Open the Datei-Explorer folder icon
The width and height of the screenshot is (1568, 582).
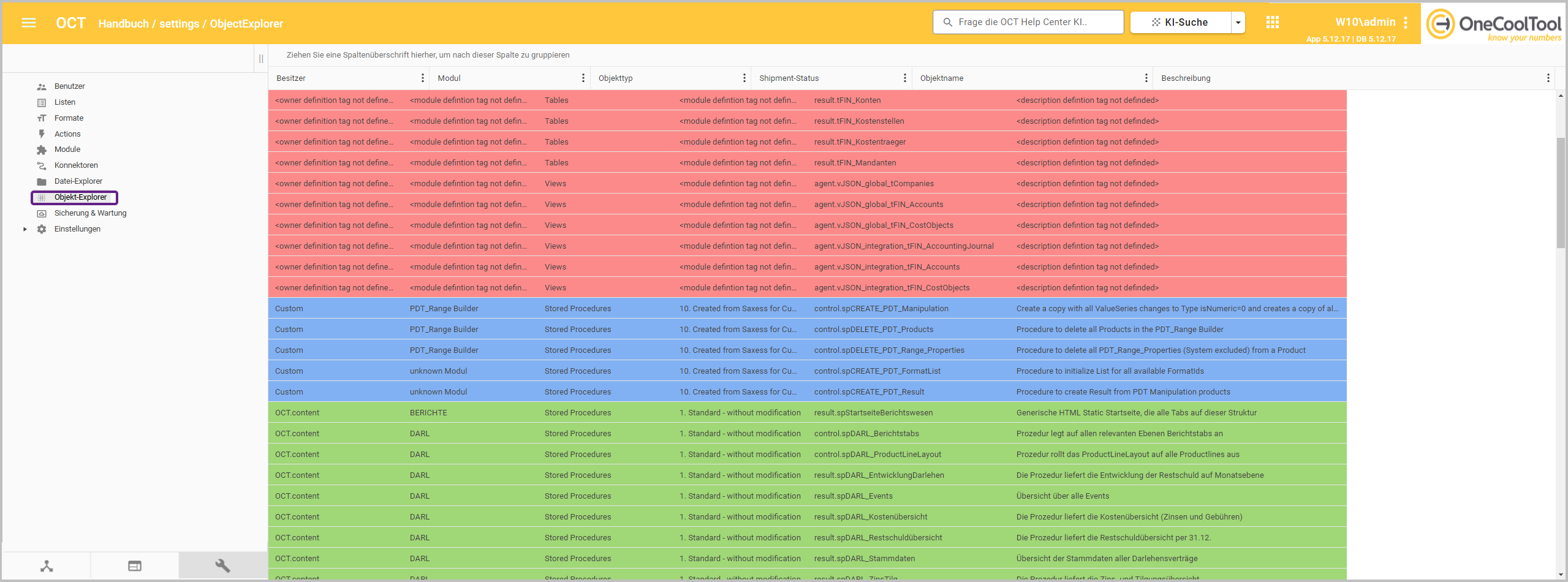click(42, 182)
